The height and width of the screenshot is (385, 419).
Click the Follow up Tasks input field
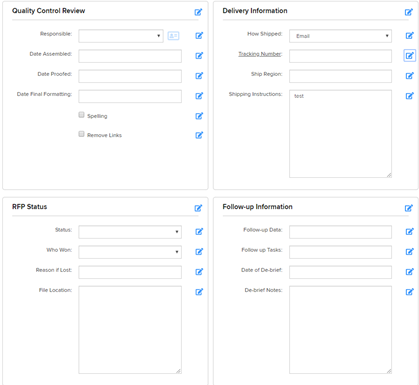[x=340, y=252]
